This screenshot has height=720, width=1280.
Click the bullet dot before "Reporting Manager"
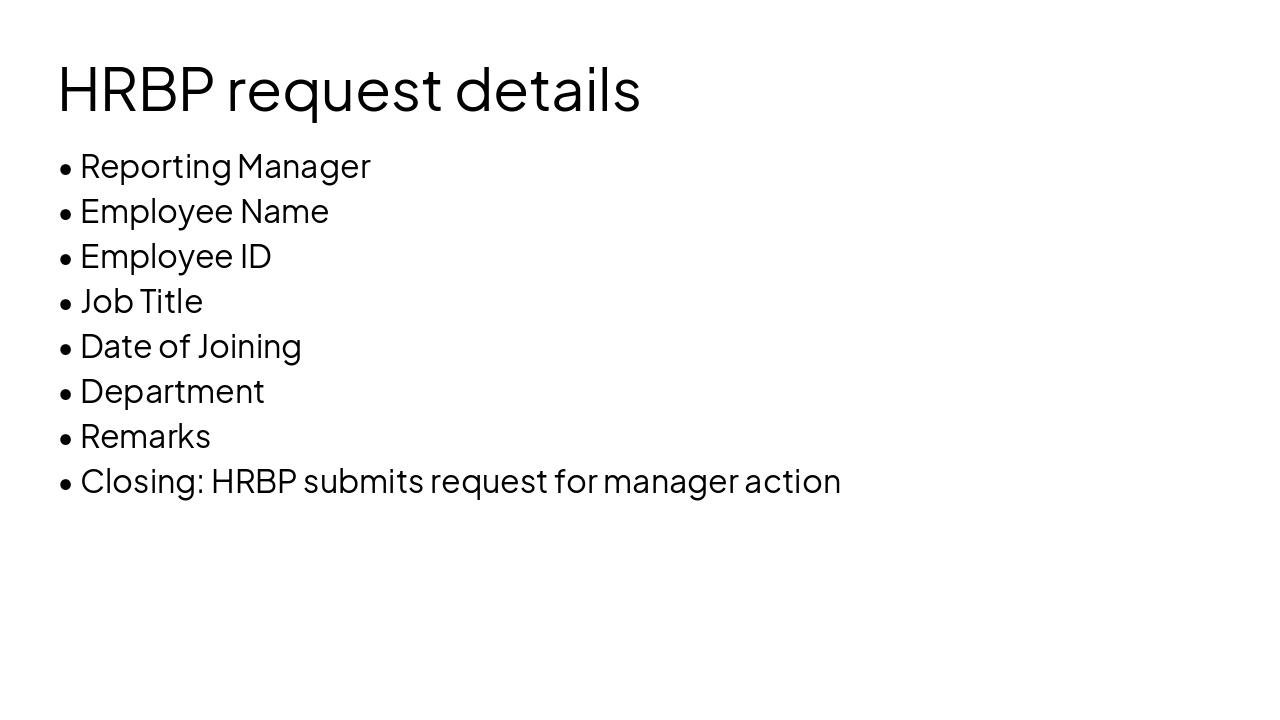66,168
